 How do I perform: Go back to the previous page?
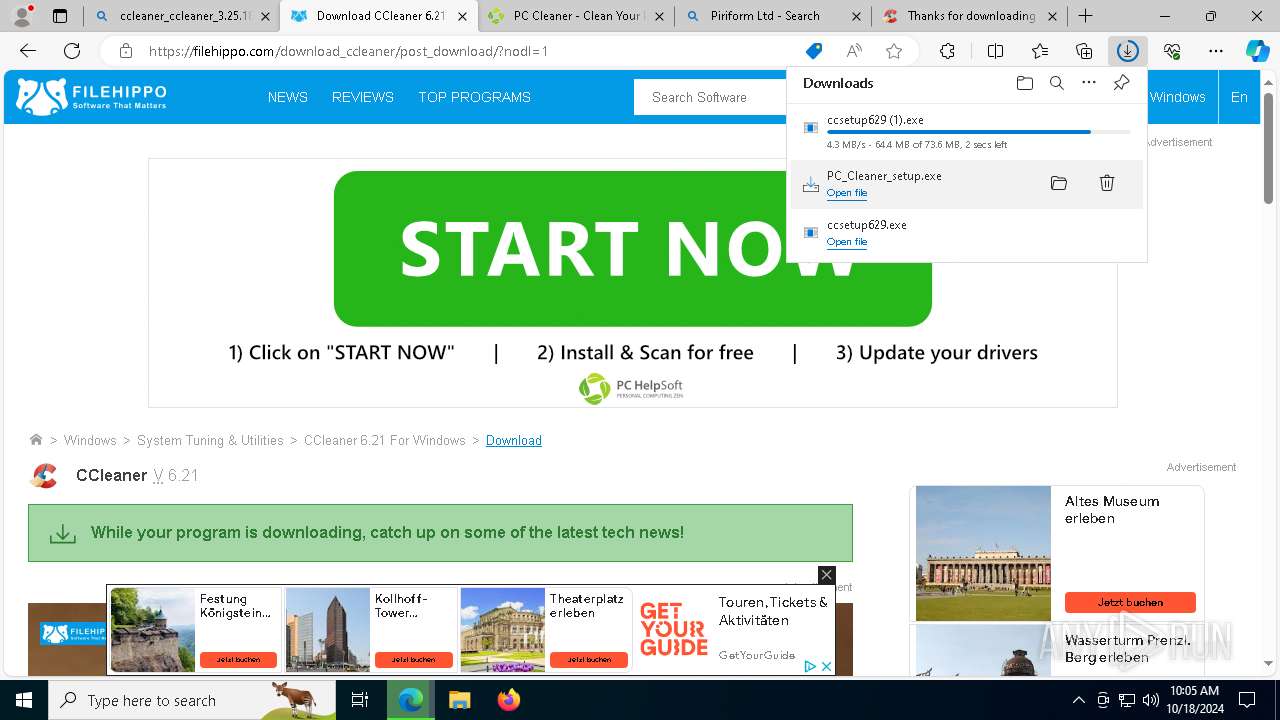[28, 51]
